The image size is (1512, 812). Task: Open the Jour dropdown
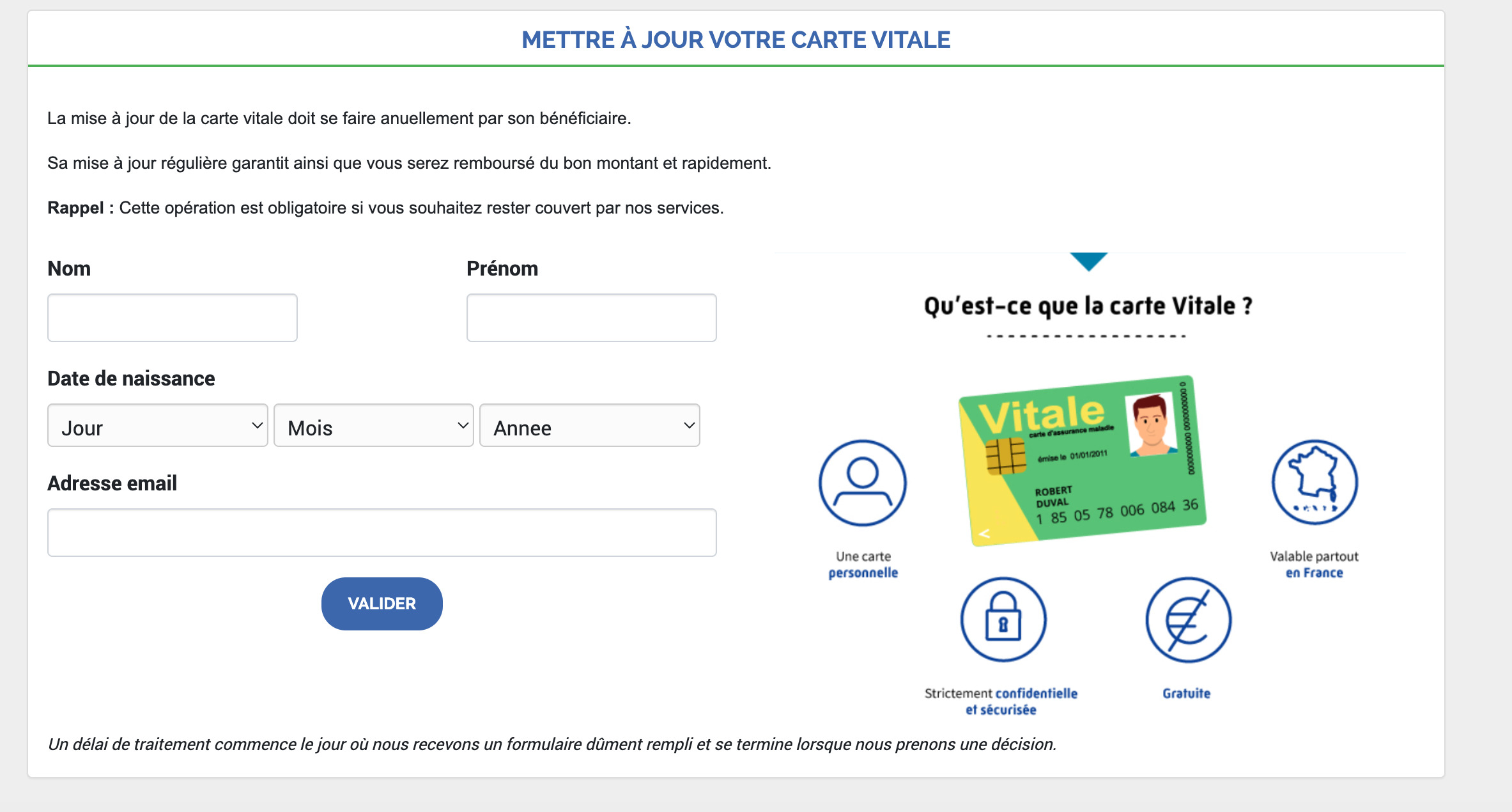(157, 426)
